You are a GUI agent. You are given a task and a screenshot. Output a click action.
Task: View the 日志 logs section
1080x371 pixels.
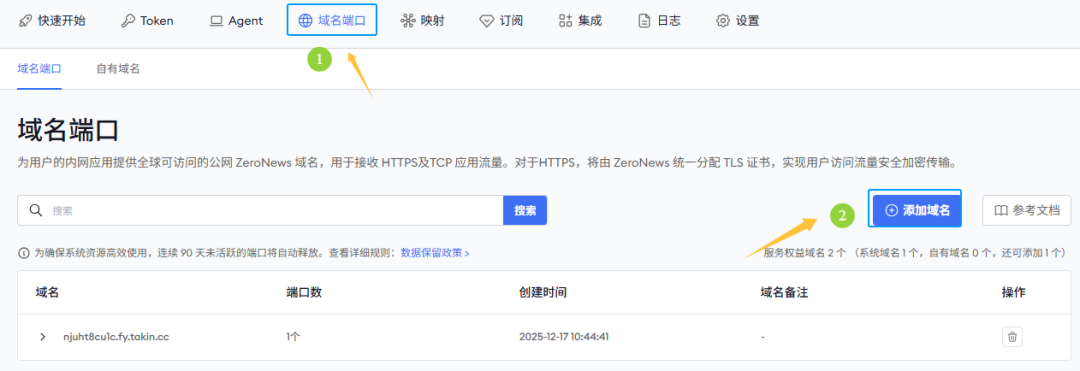coord(659,21)
